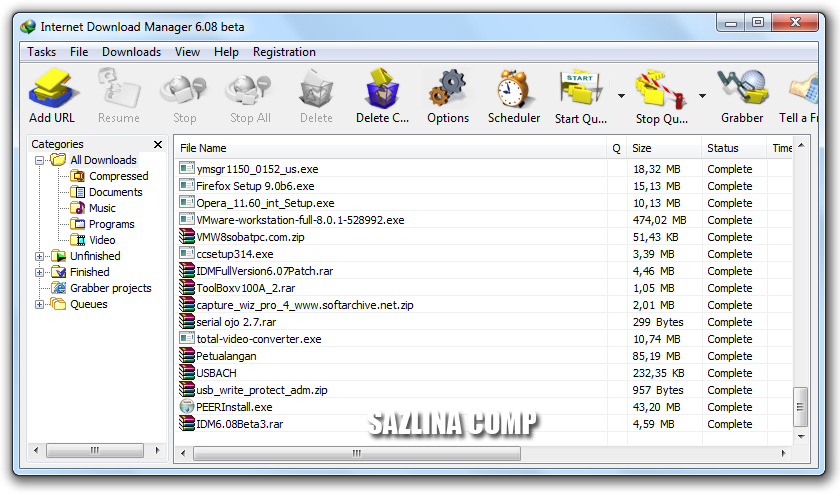The image size is (840, 496).
Task: Click the IDM6.08Beta3.rar archive icon
Action: [187, 424]
